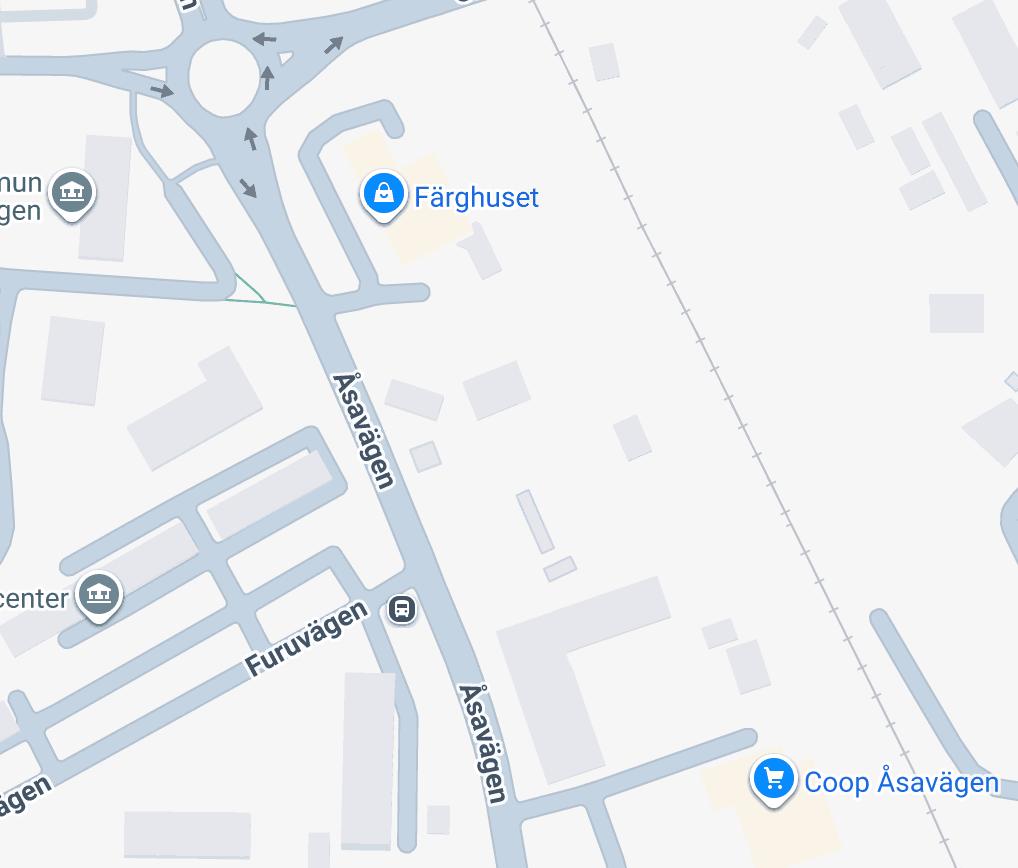Screen dimensions: 1018x868
Task: Select the Furuvägen street label
Action: pos(306,638)
